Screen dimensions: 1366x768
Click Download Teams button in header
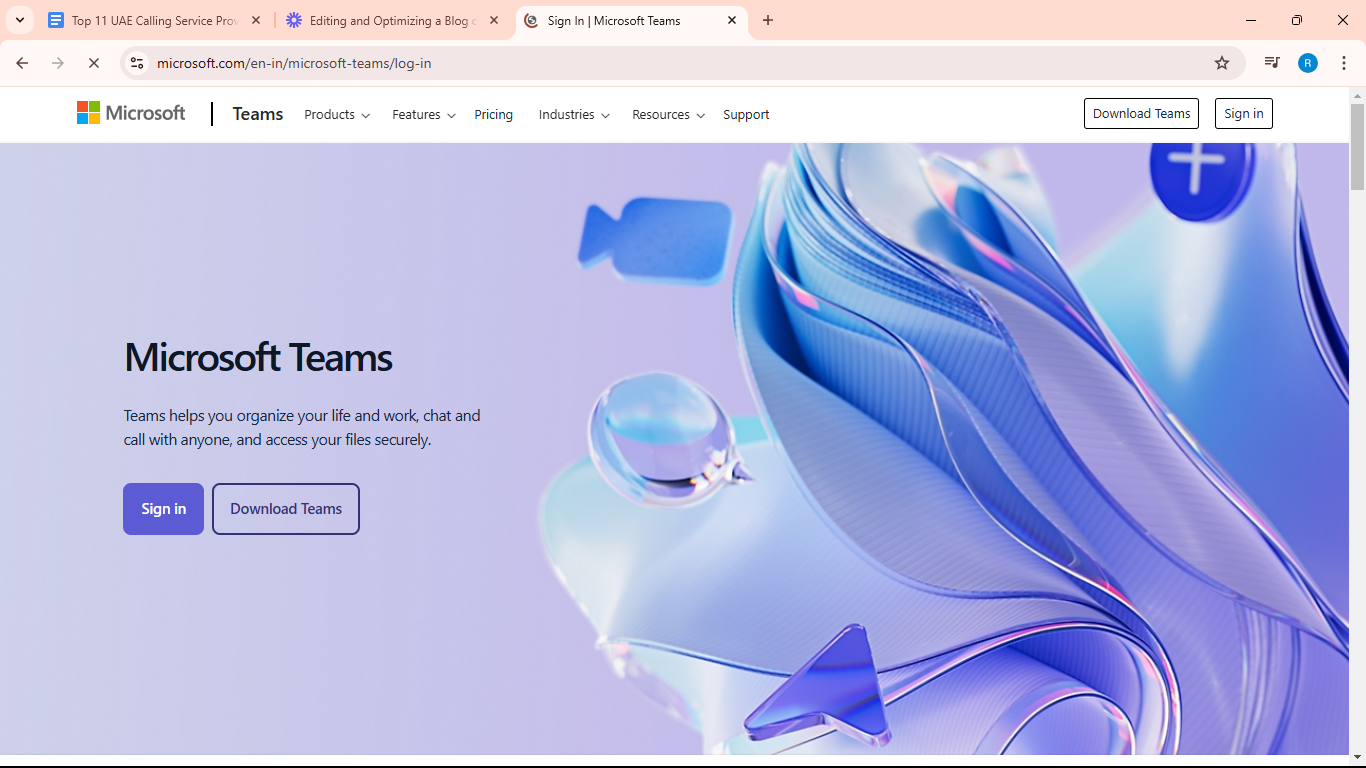tap(1141, 114)
